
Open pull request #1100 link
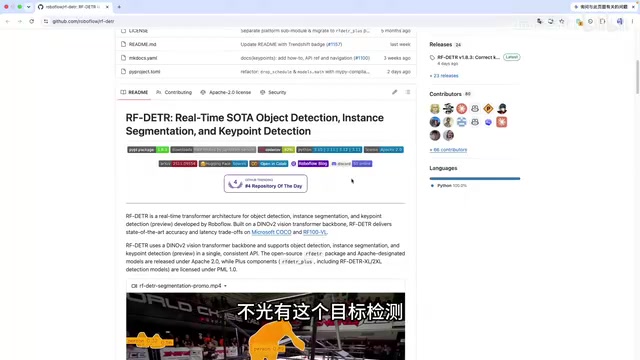pyautogui.click(x=362, y=58)
